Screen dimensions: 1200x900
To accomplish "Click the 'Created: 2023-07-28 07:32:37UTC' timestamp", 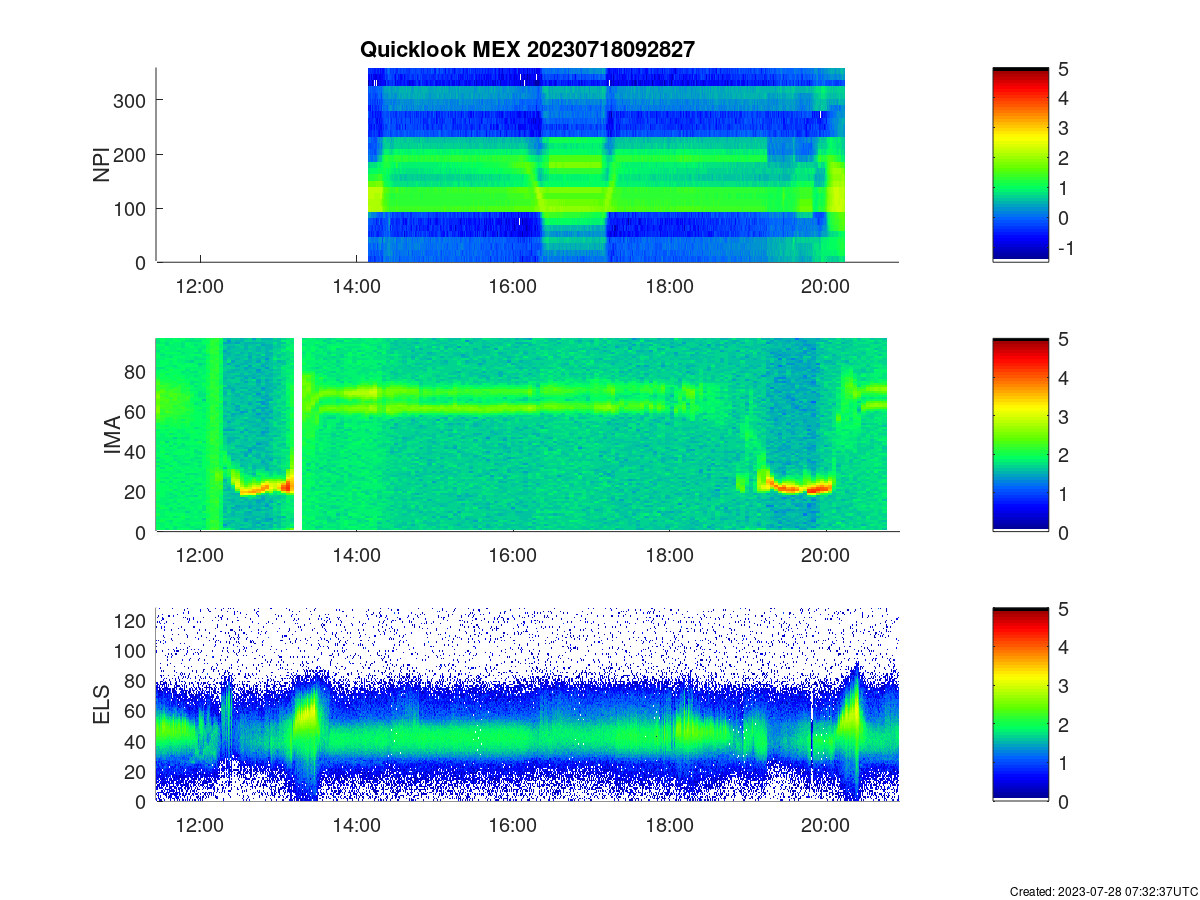I will pos(1102,891).
